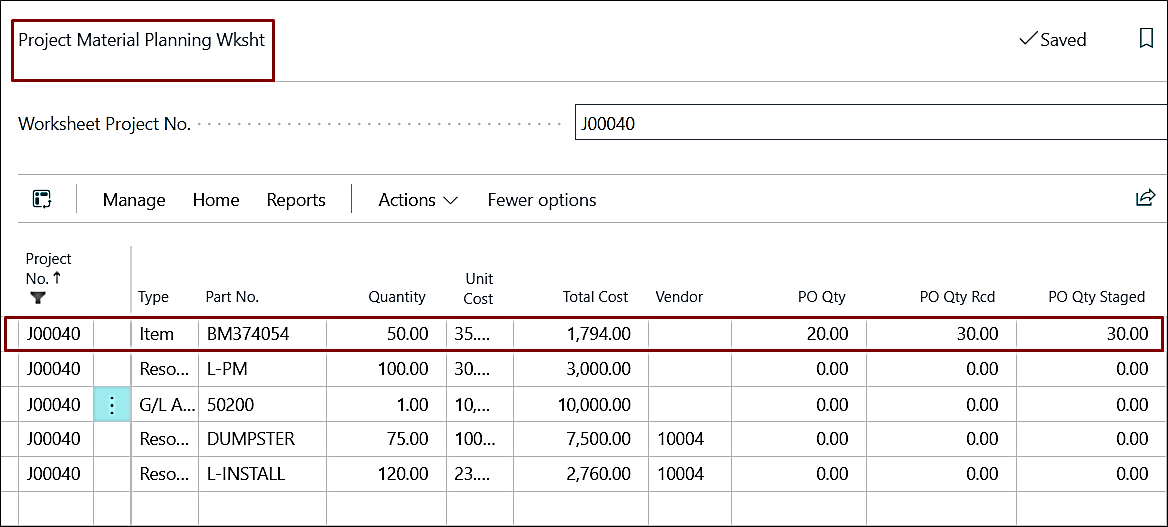
Task: Open the Reports menu
Action: pyautogui.click(x=296, y=200)
